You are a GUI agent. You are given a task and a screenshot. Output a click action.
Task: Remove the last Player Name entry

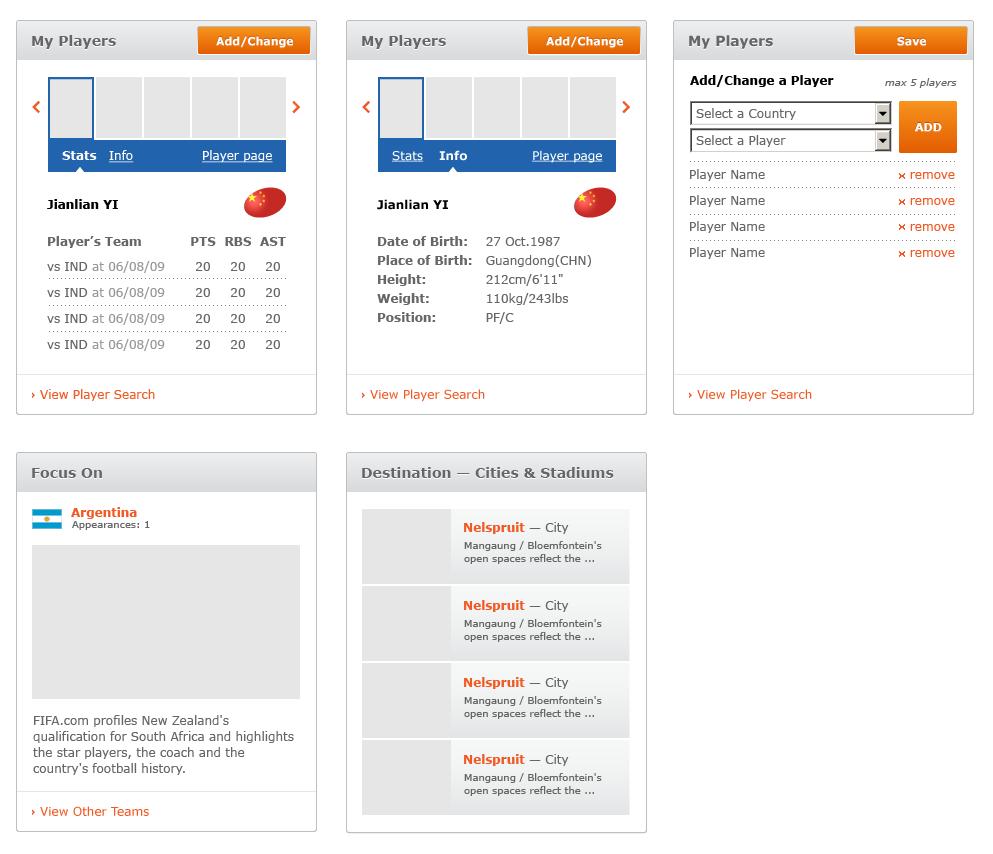(x=926, y=253)
